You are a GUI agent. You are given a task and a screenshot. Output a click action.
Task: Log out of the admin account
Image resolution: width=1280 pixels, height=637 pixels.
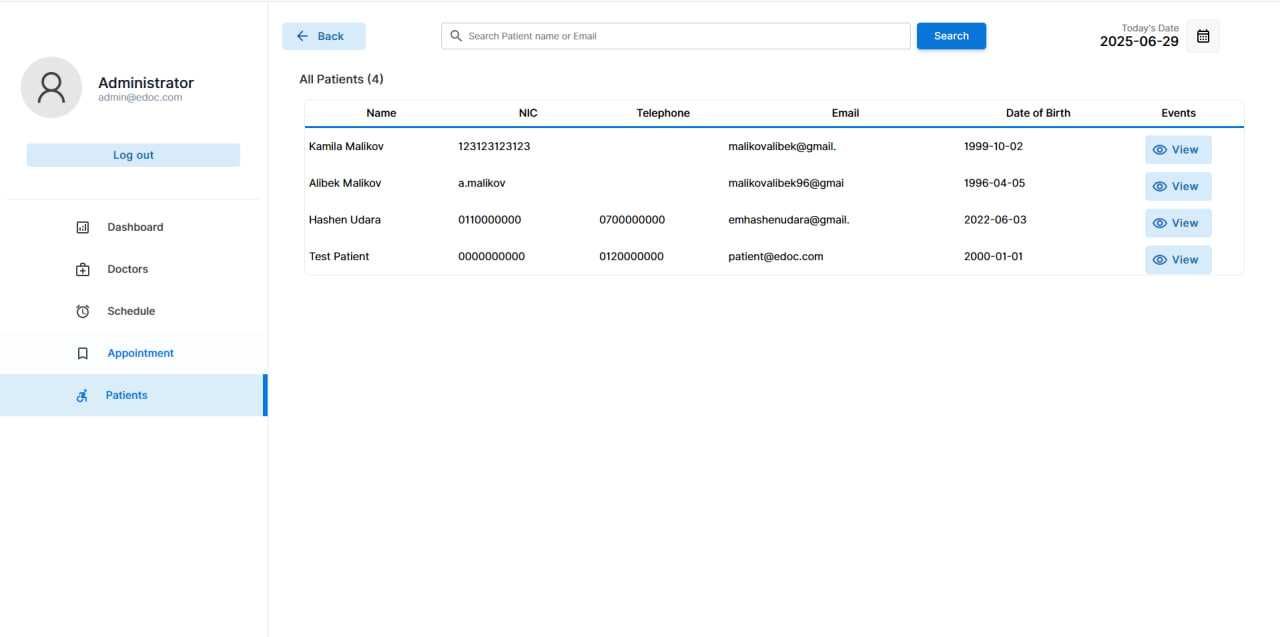click(133, 155)
